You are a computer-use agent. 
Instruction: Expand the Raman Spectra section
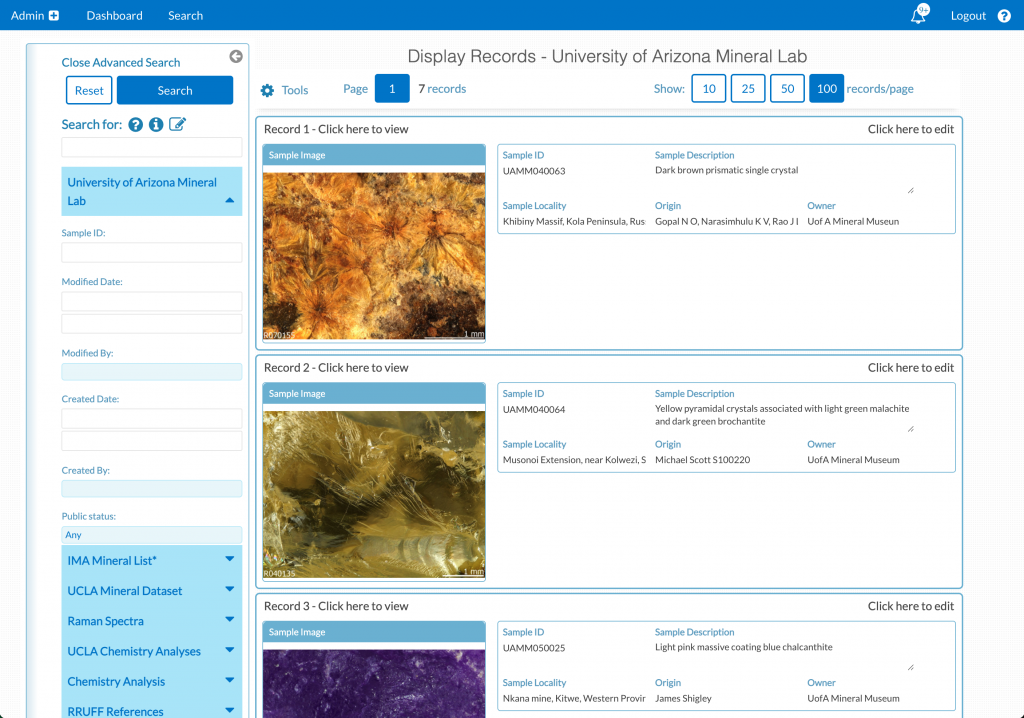(152, 621)
